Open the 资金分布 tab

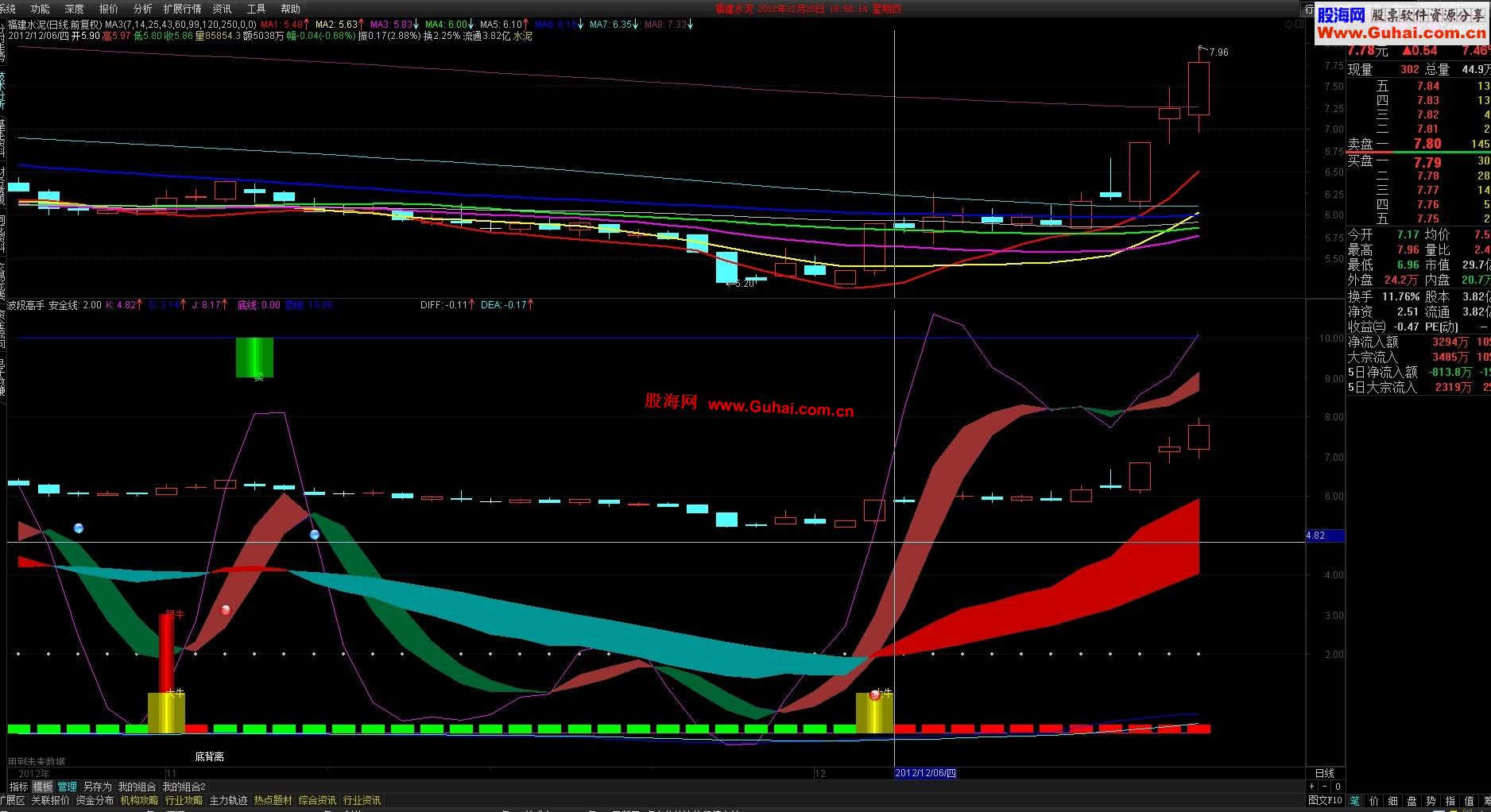95,800
